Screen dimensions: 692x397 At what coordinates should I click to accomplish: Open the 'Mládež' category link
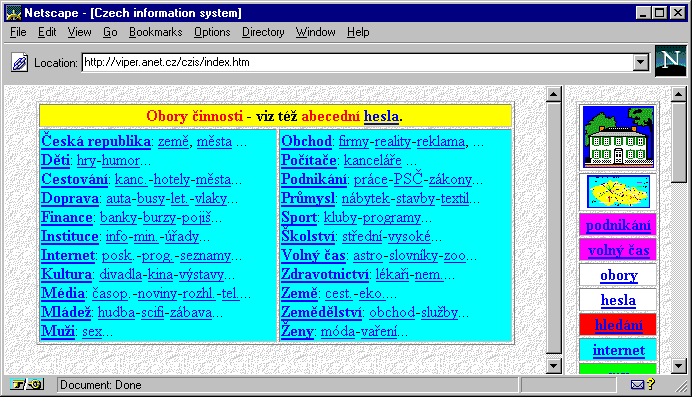[66, 312]
